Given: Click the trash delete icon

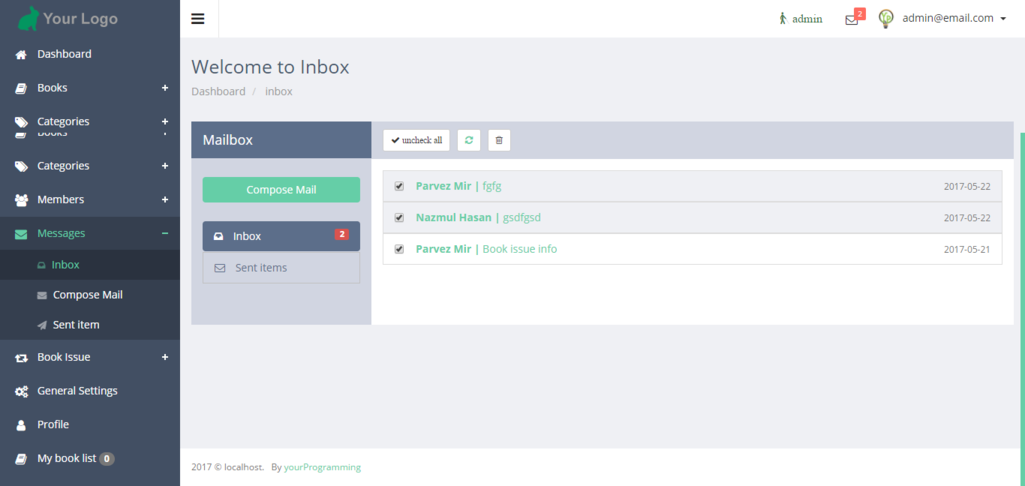Looking at the screenshot, I should 499,141.
